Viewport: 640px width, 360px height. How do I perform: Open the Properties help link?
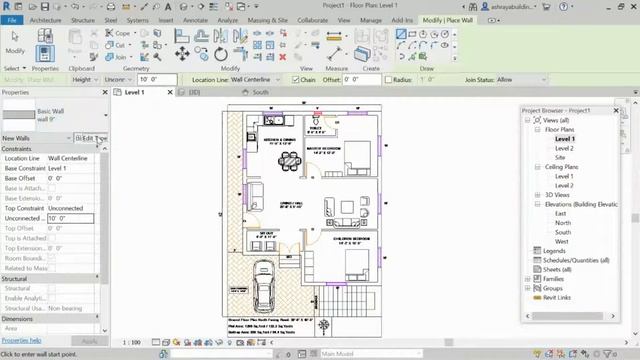pyautogui.click(x=21, y=340)
